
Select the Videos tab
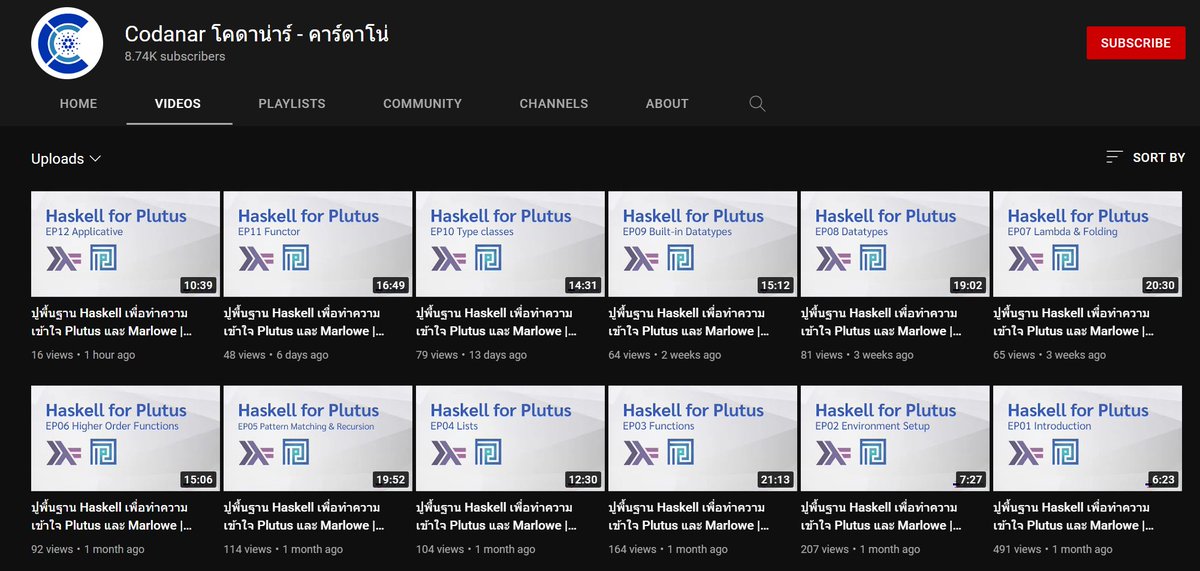coord(178,103)
